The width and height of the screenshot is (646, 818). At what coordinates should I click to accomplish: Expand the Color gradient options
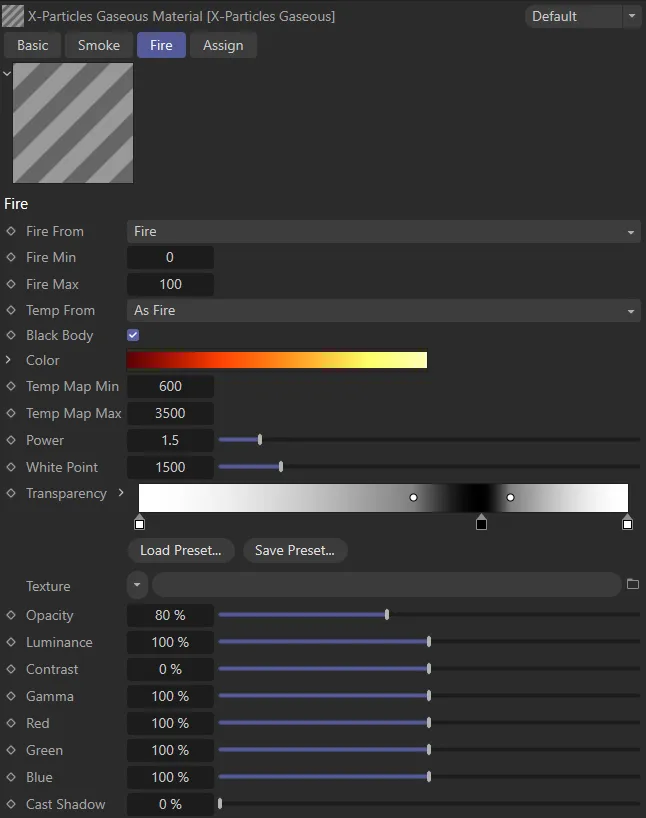[8, 360]
